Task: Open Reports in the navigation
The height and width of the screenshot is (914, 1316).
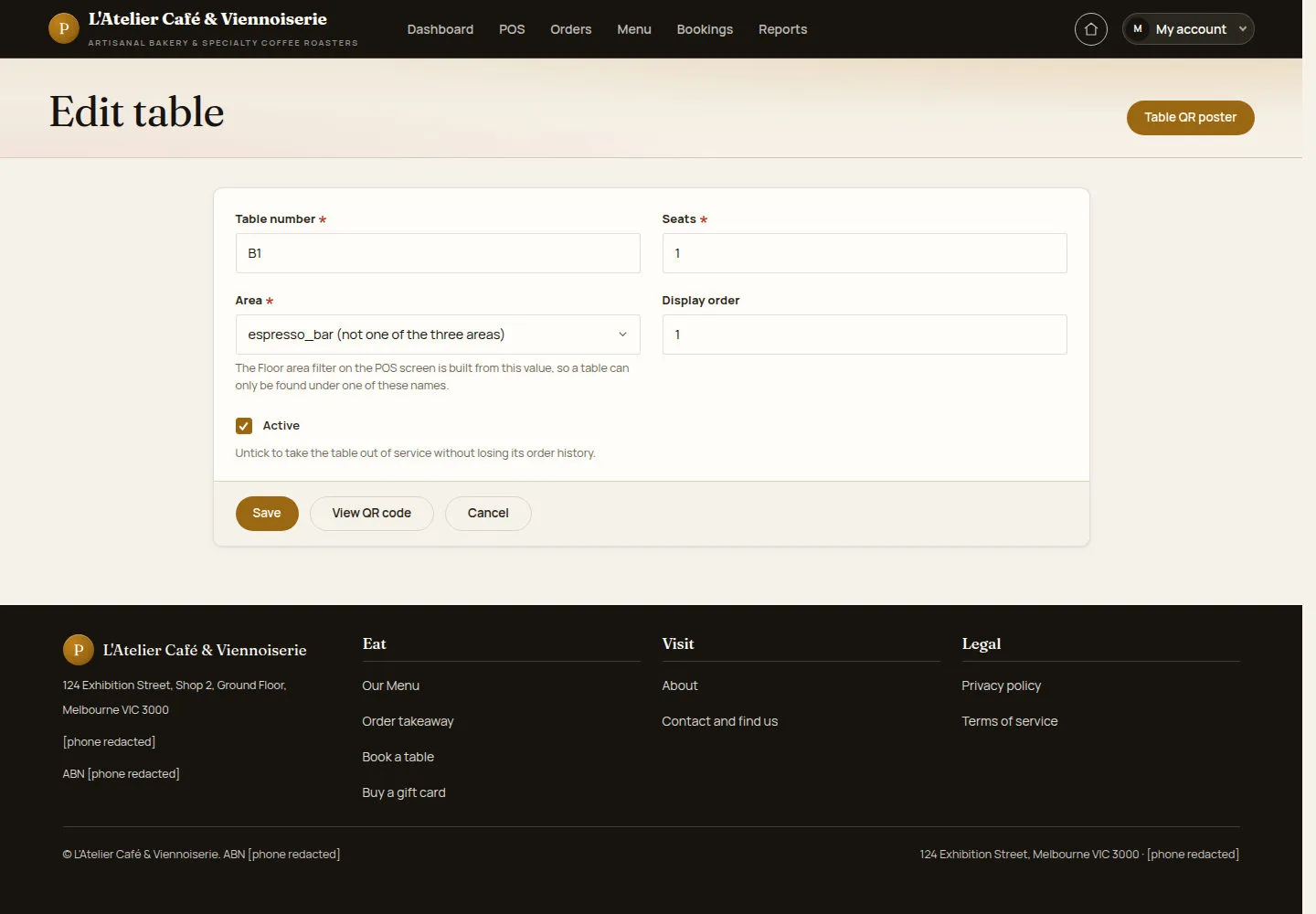Action: tap(783, 29)
